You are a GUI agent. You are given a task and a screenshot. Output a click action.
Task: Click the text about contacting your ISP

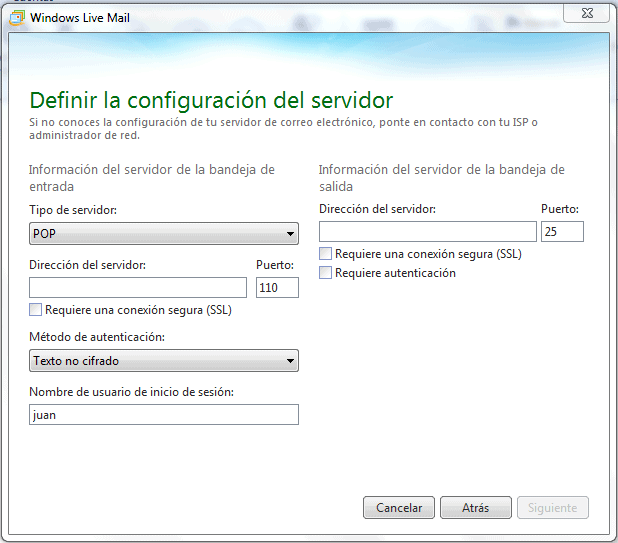point(283,128)
